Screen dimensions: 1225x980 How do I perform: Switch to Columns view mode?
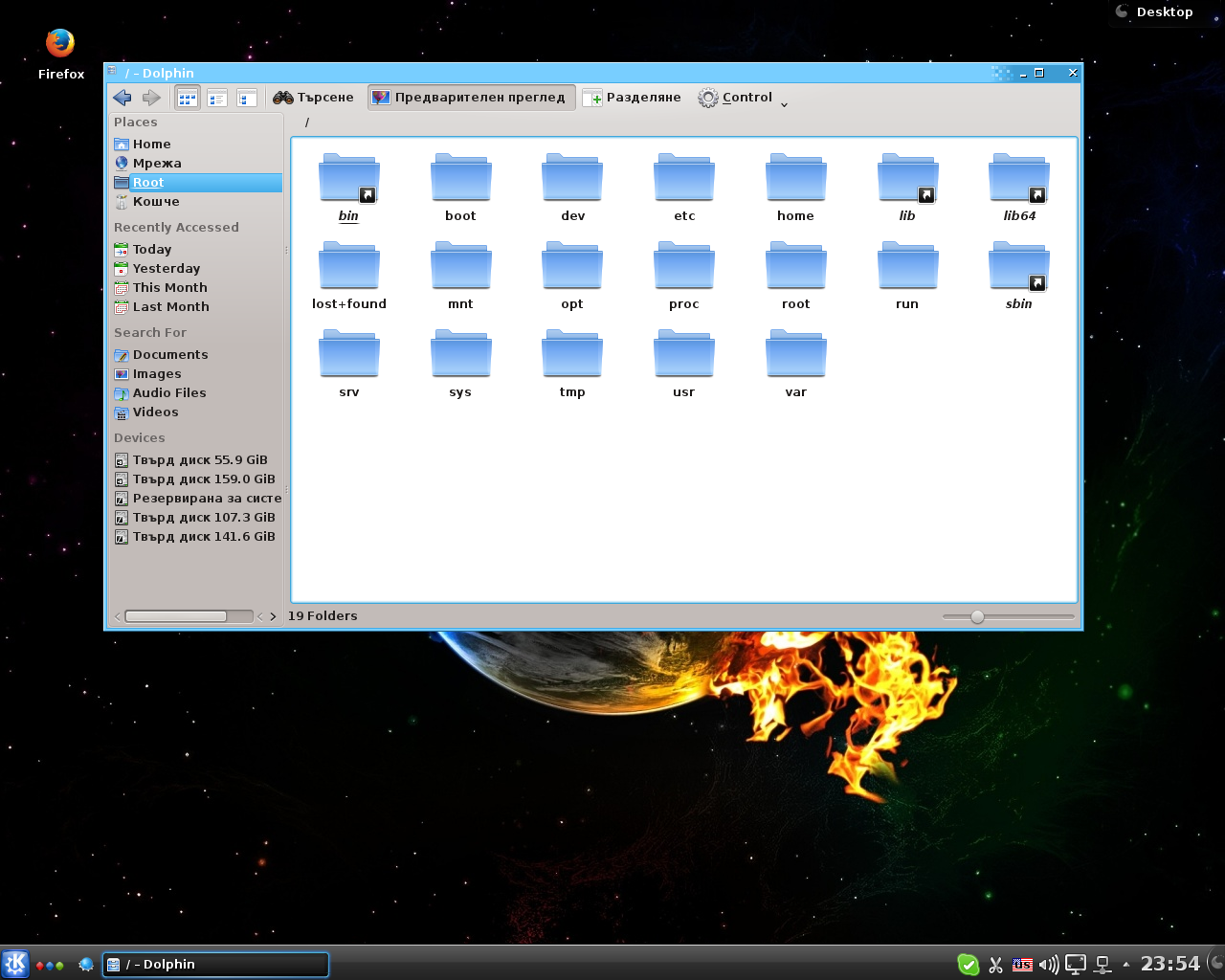click(246, 98)
